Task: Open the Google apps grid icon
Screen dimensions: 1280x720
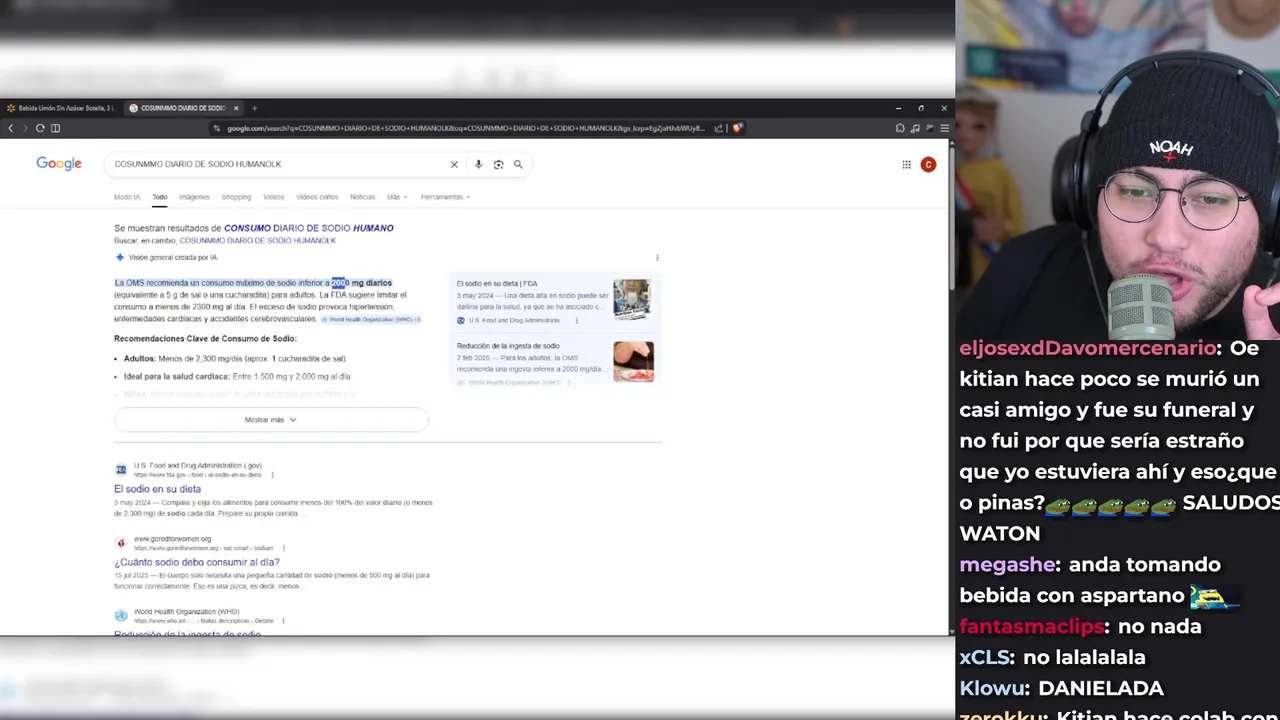Action: click(x=906, y=165)
